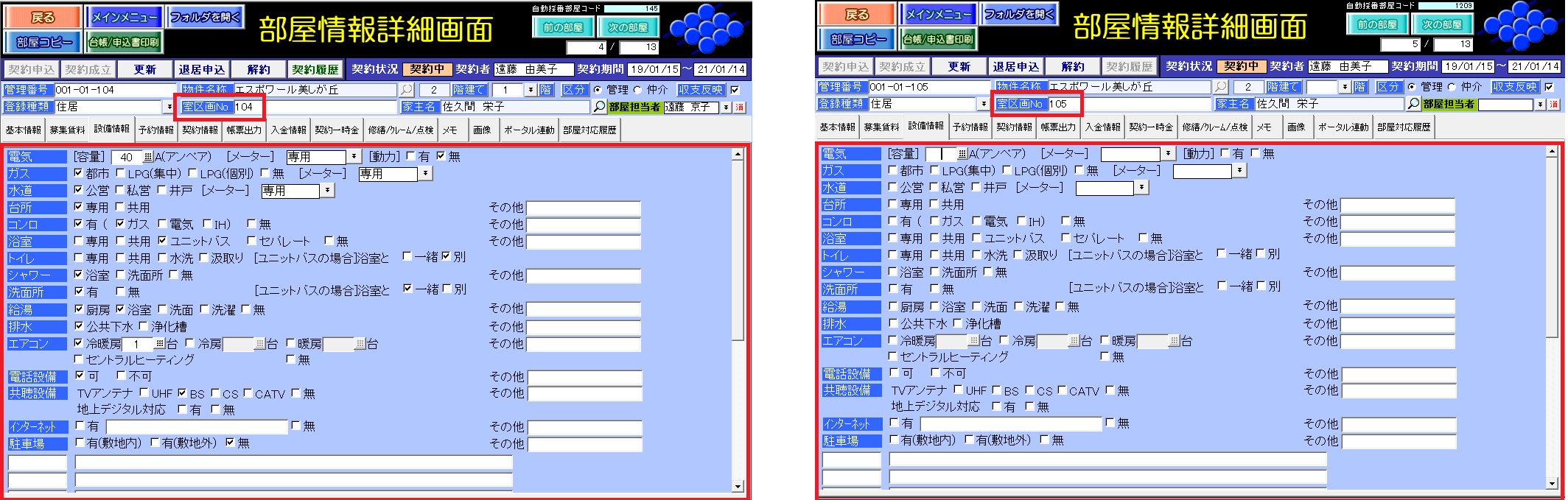Open the calculator icon beside 電気 容量 in room 105 panel
1568x500 pixels.
(x=962, y=154)
